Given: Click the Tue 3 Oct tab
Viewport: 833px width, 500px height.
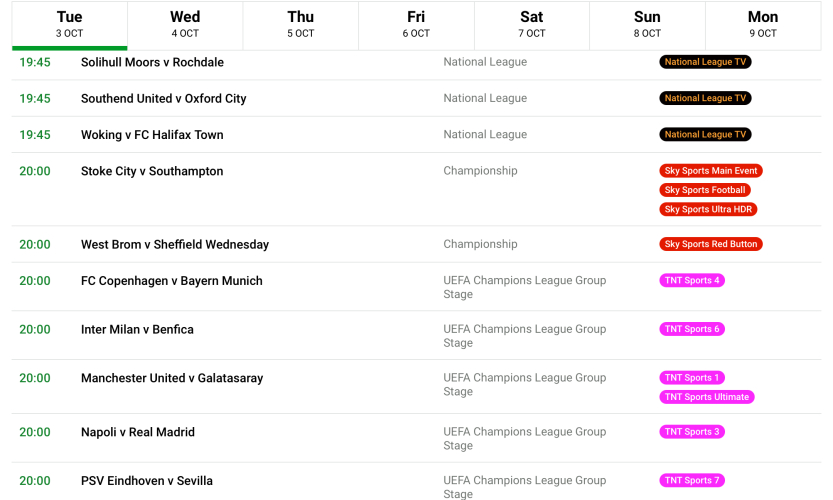Looking at the screenshot, I should click(x=70, y=24).
